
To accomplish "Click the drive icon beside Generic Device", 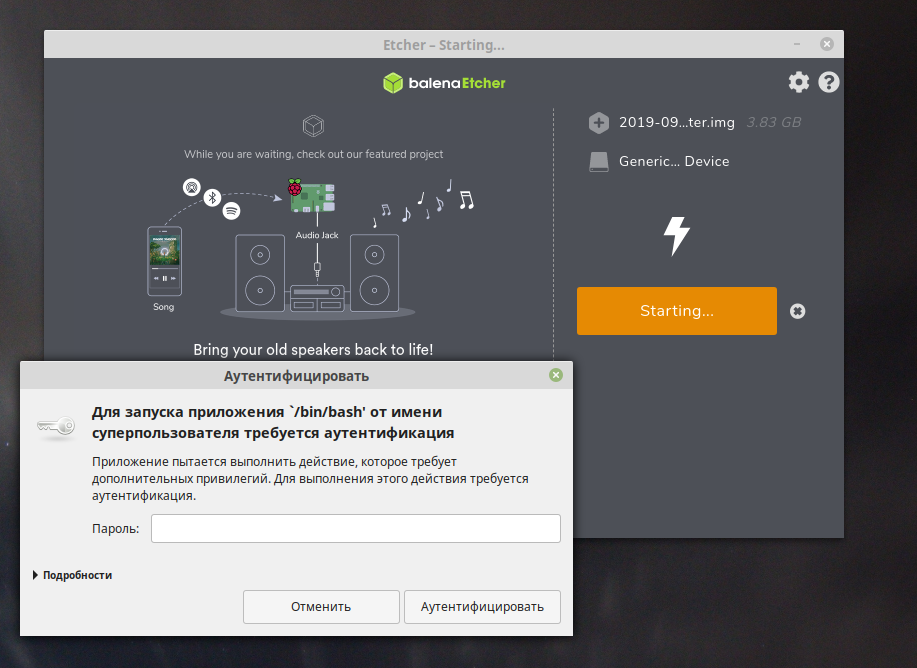I will point(598,161).
